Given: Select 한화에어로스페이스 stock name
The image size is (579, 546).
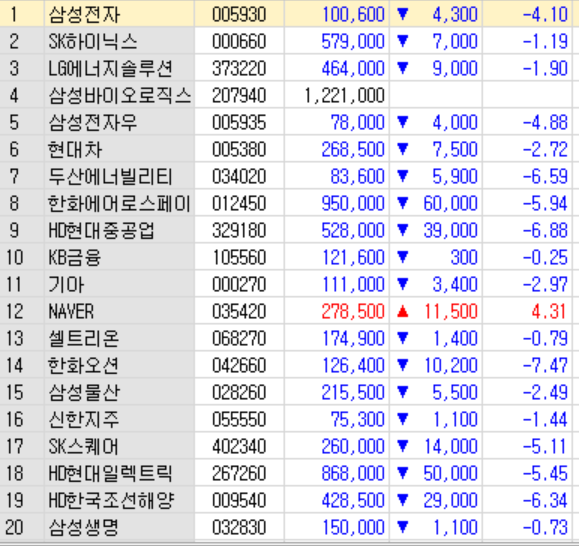Looking at the screenshot, I should tap(119, 203).
